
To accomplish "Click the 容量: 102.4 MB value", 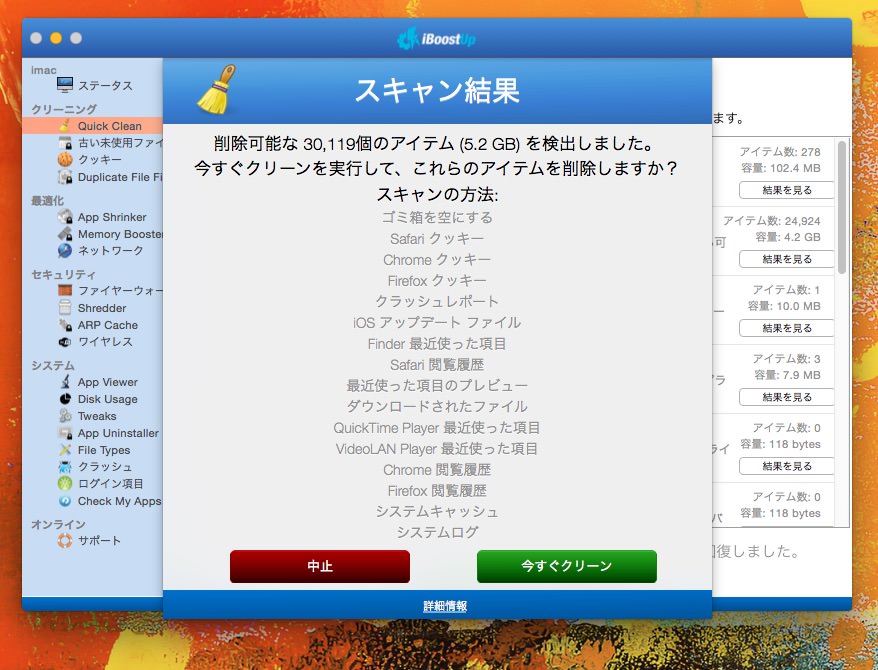I will (x=781, y=168).
